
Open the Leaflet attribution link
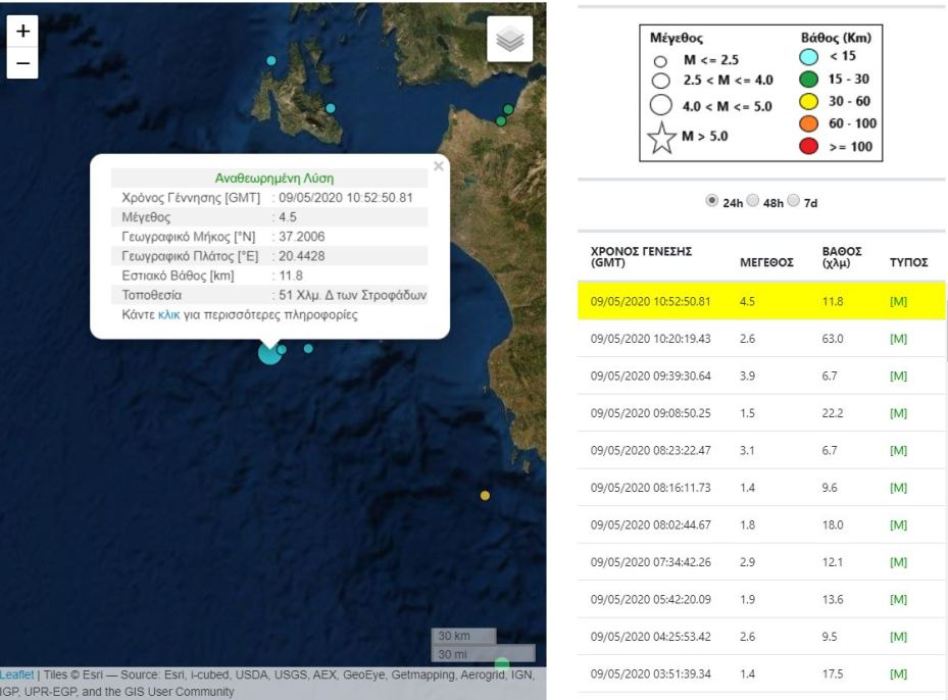point(17,675)
